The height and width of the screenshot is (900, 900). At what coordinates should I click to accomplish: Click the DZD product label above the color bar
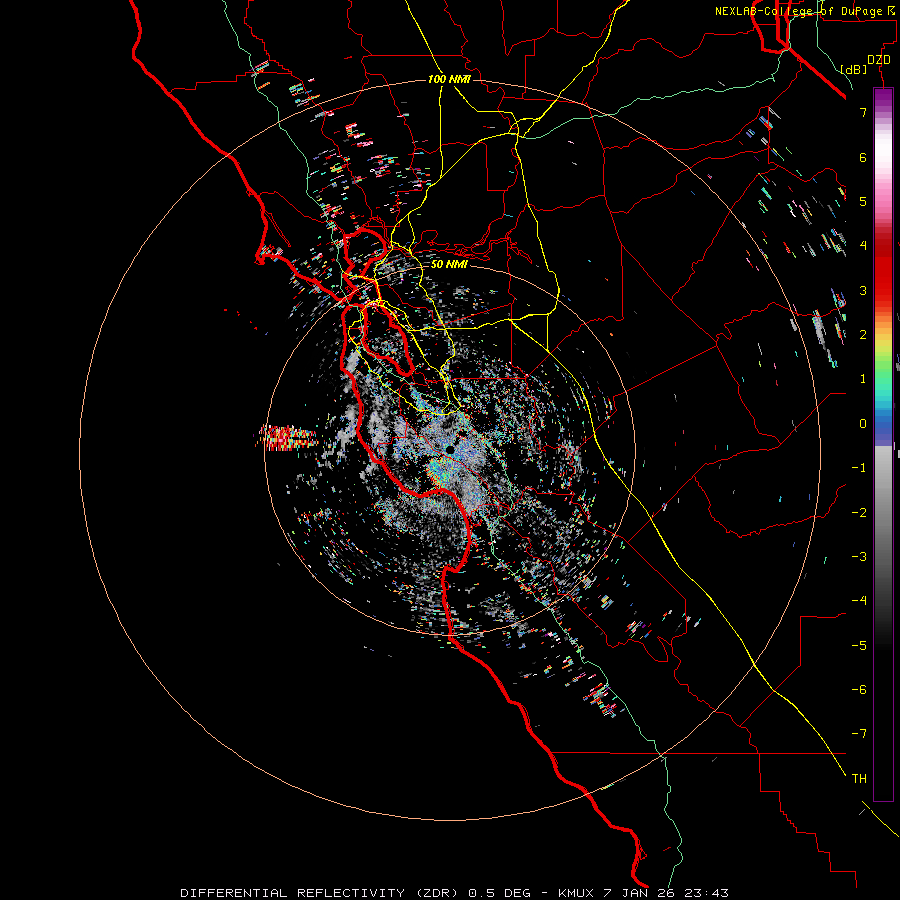(x=879, y=60)
